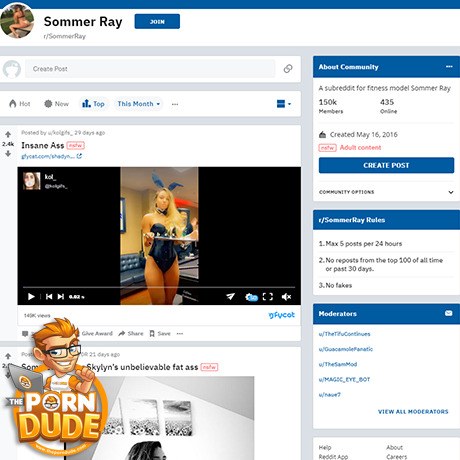
Task: Share the first post
Action: pos(131,333)
